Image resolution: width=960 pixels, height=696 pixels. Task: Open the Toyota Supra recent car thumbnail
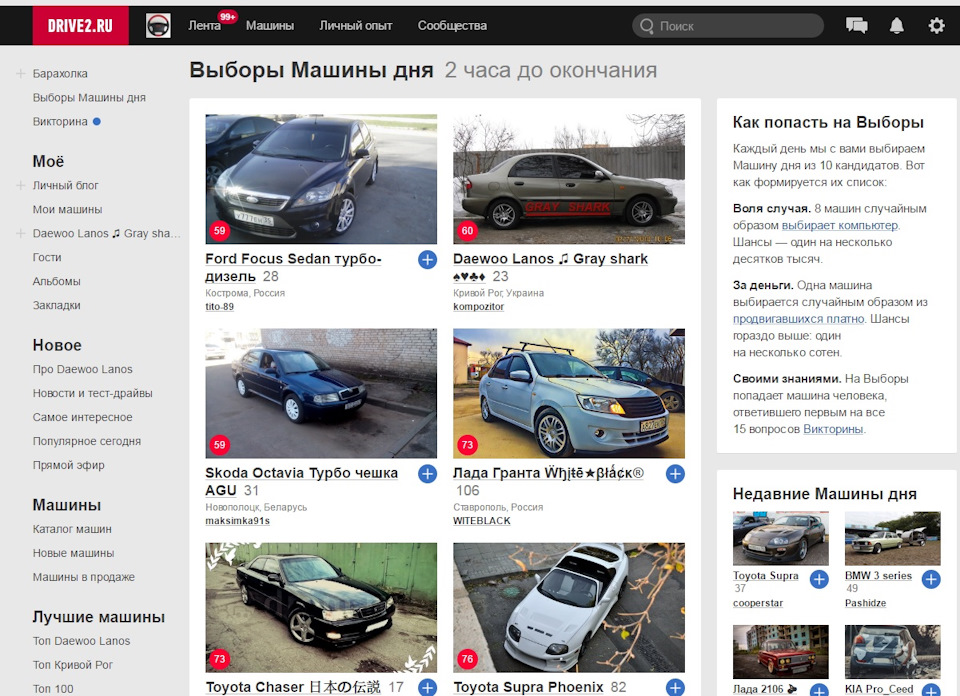[781, 538]
